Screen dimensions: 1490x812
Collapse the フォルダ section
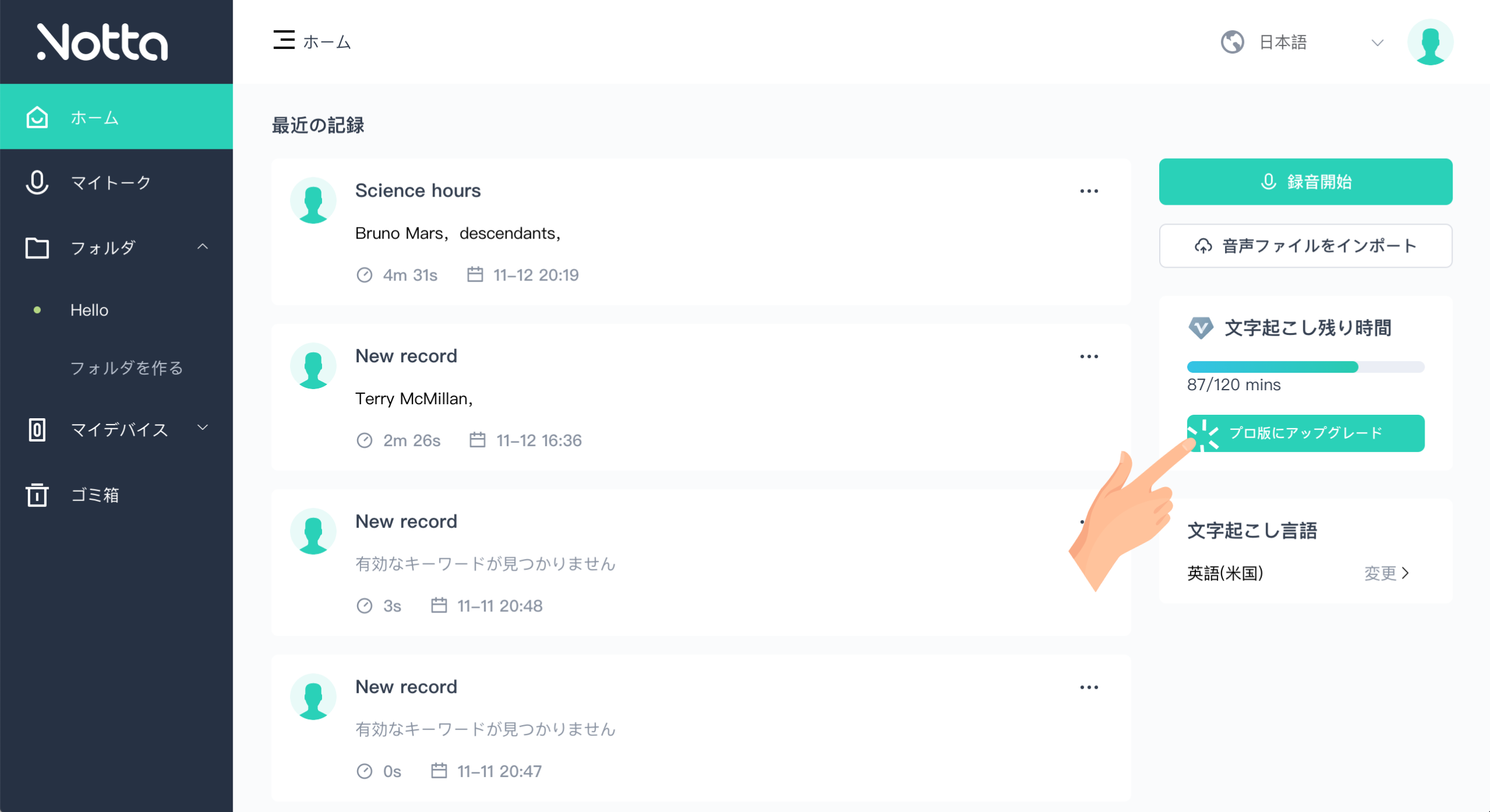tap(204, 247)
